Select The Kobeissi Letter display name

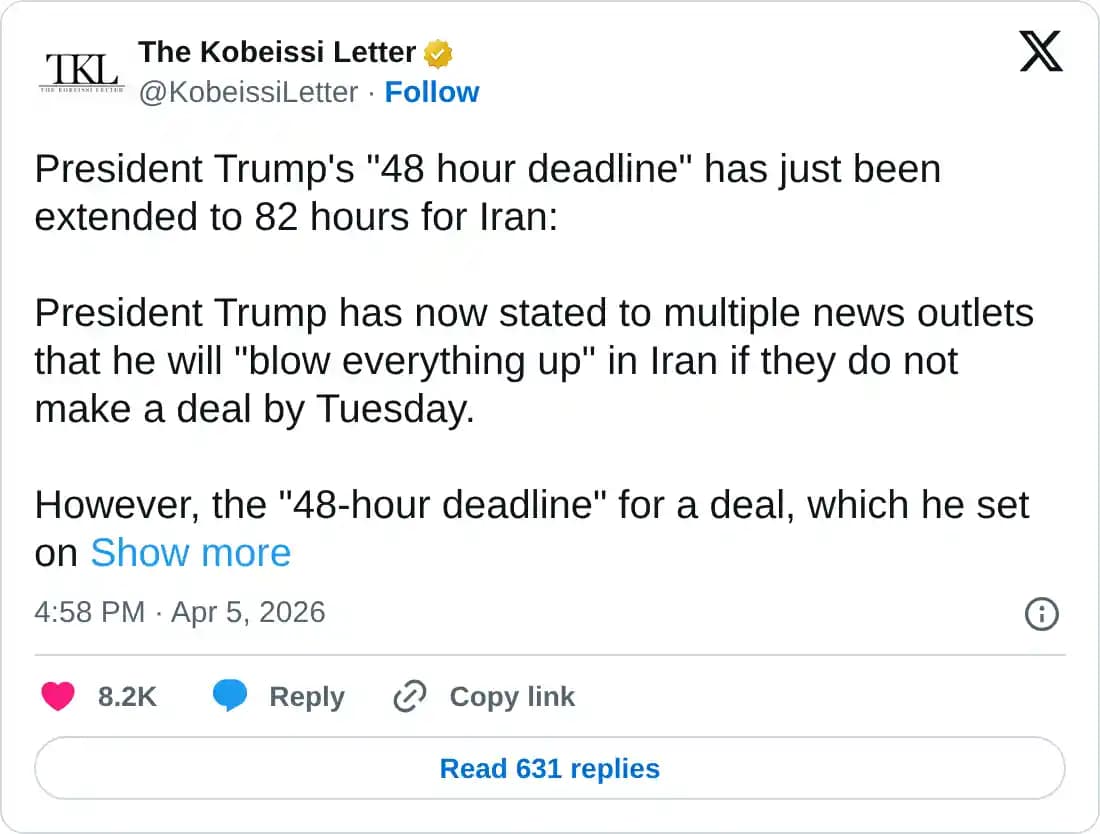277,52
